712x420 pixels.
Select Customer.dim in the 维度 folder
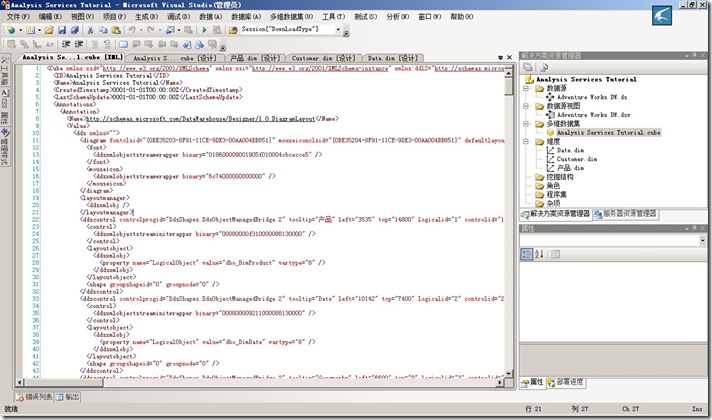click(x=577, y=159)
